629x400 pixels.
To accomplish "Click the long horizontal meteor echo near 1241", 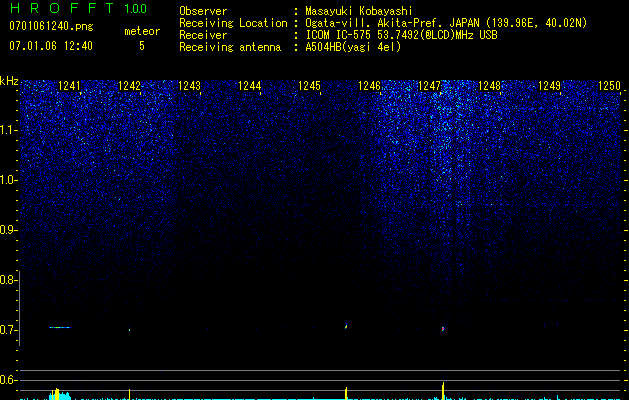I will 60,327.
